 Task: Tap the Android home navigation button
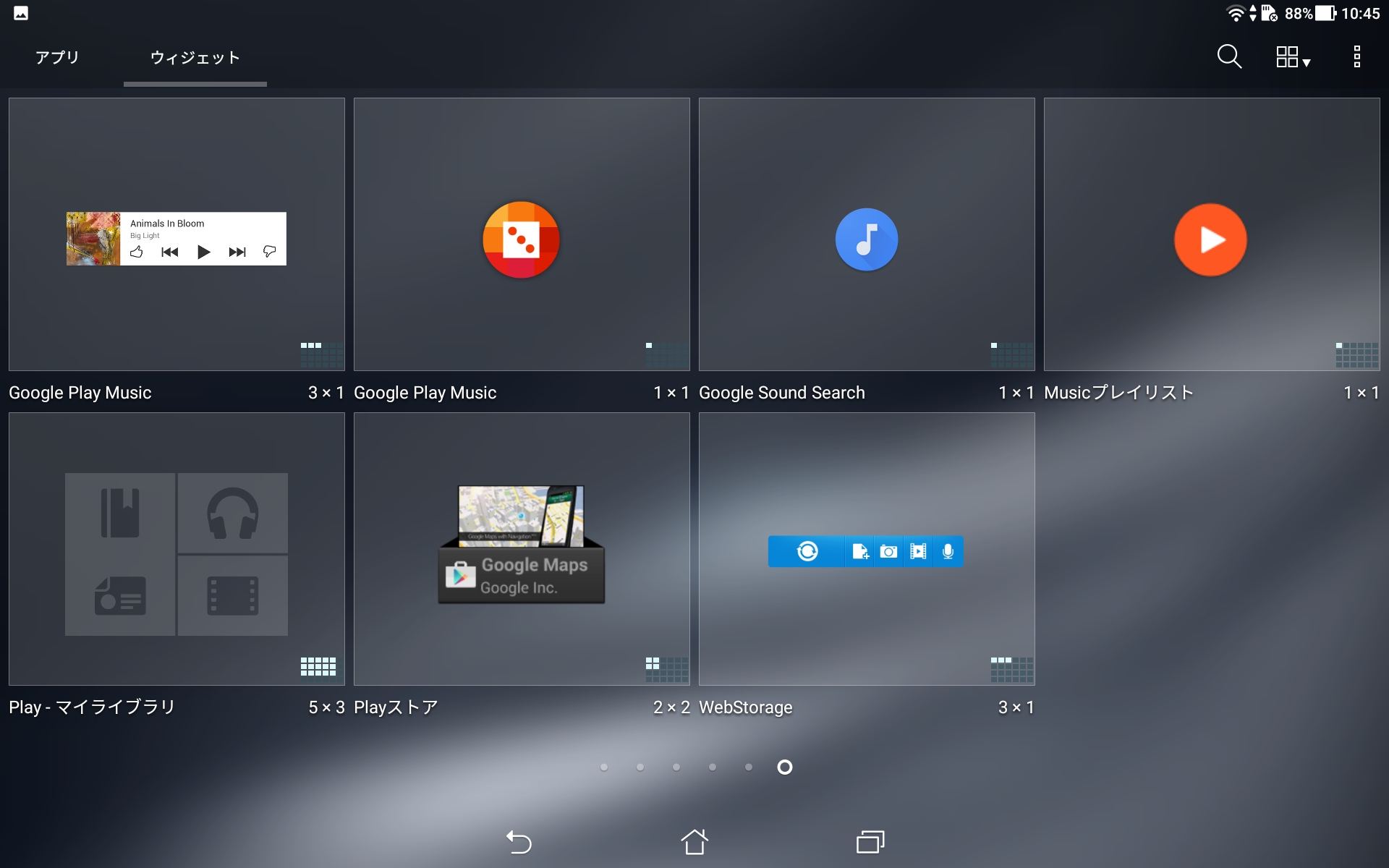click(694, 841)
